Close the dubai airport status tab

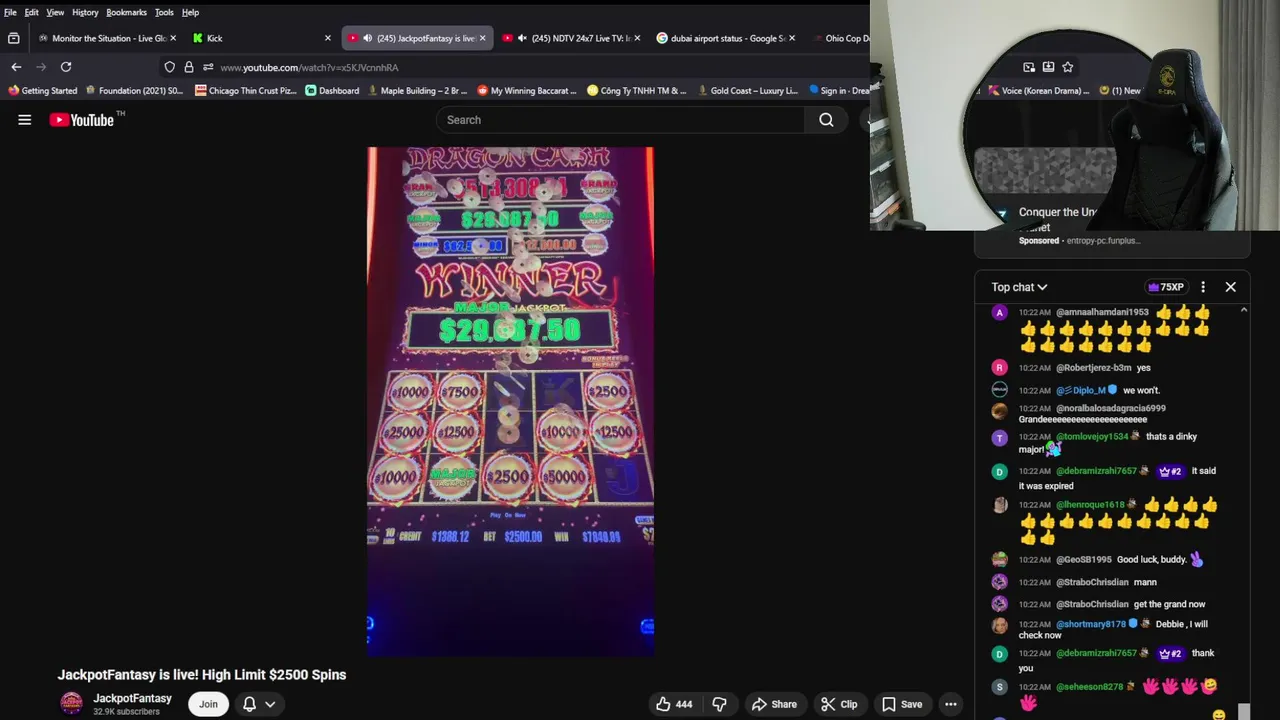792,38
